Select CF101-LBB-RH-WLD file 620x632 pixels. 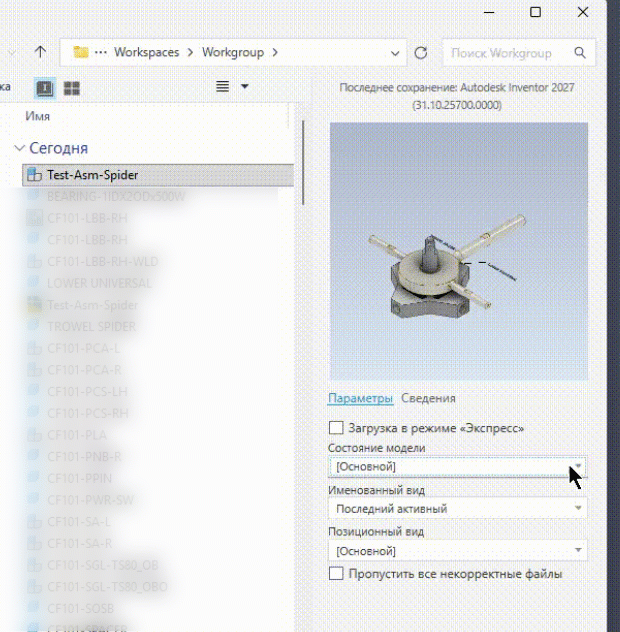coord(102,262)
